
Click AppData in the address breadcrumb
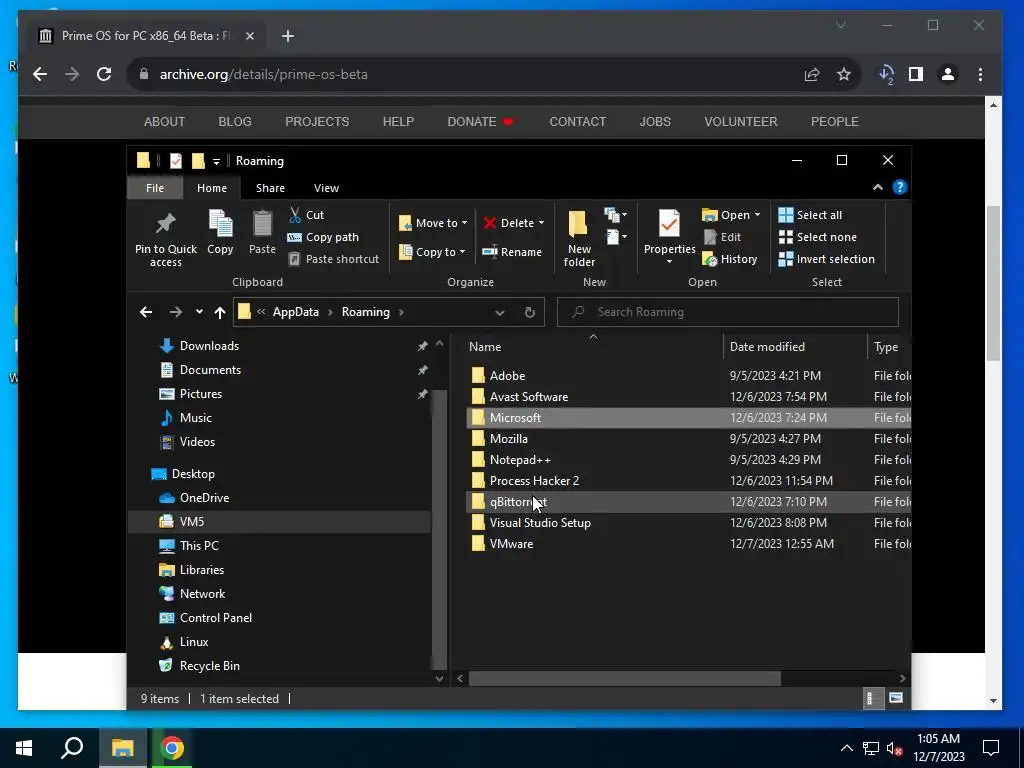click(x=296, y=312)
